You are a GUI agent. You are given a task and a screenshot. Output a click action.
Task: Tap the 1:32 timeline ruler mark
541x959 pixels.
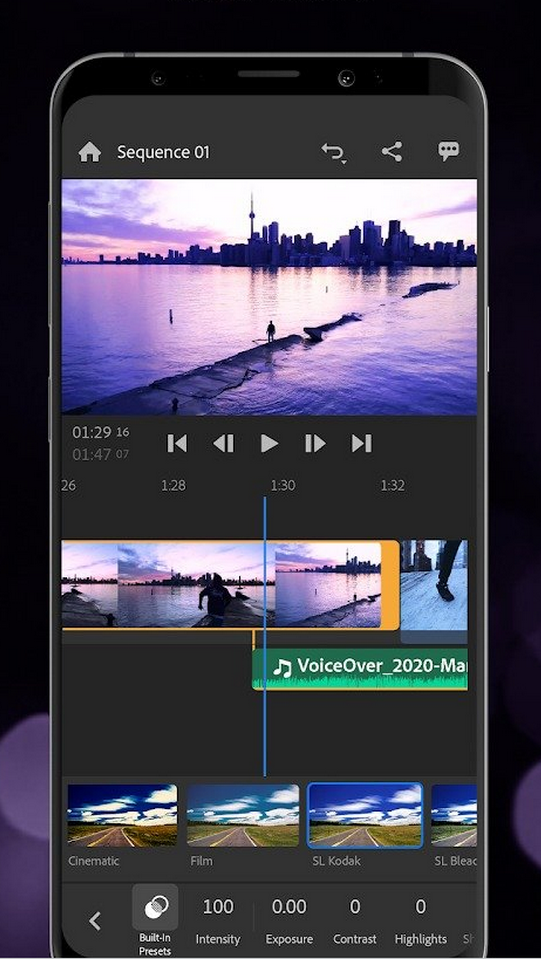coord(392,485)
